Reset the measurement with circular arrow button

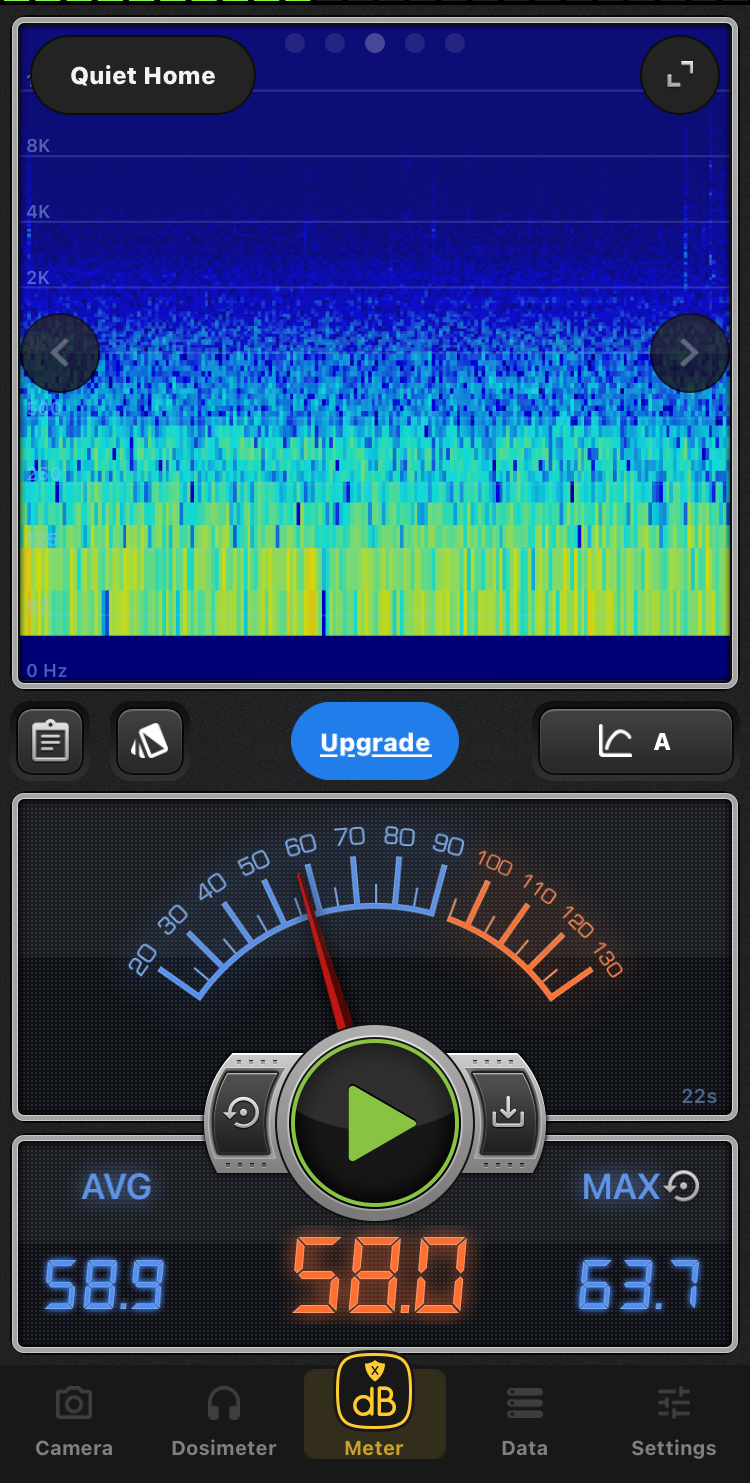[243, 1113]
